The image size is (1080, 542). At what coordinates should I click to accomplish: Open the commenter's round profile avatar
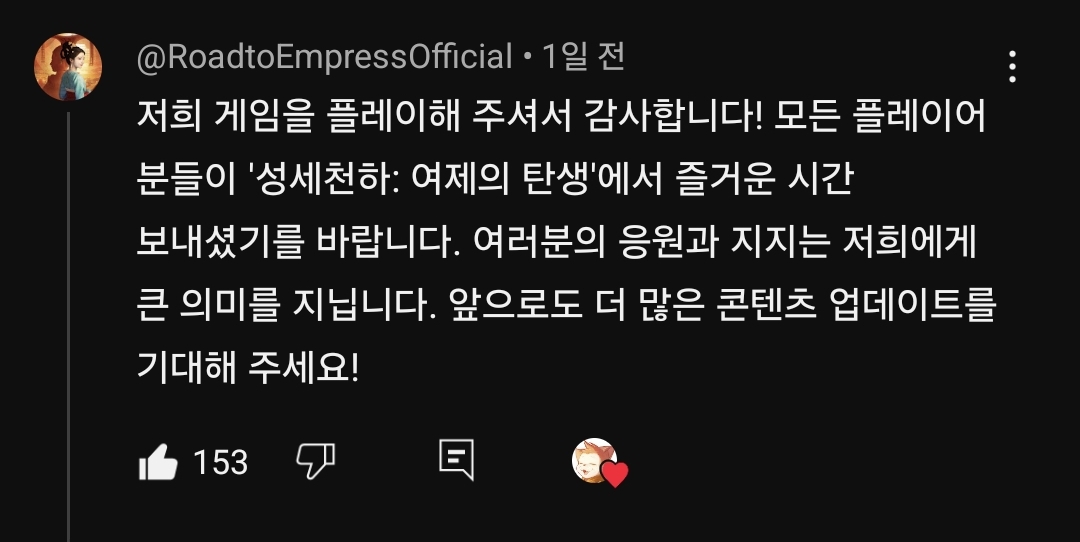click(x=68, y=67)
